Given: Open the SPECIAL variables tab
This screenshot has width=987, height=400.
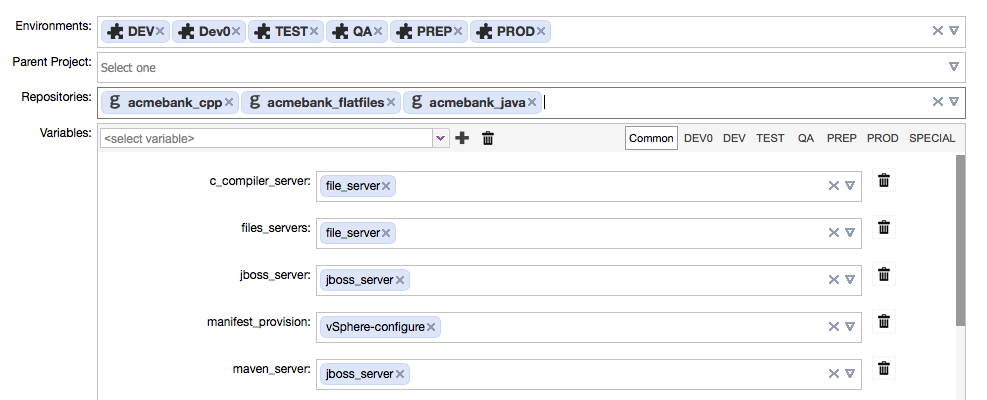Looking at the screenshot, I should (x=932, y=138).
